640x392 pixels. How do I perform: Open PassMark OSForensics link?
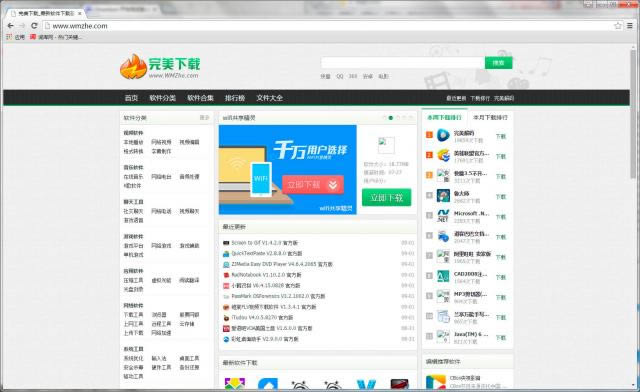pos(278,296)
